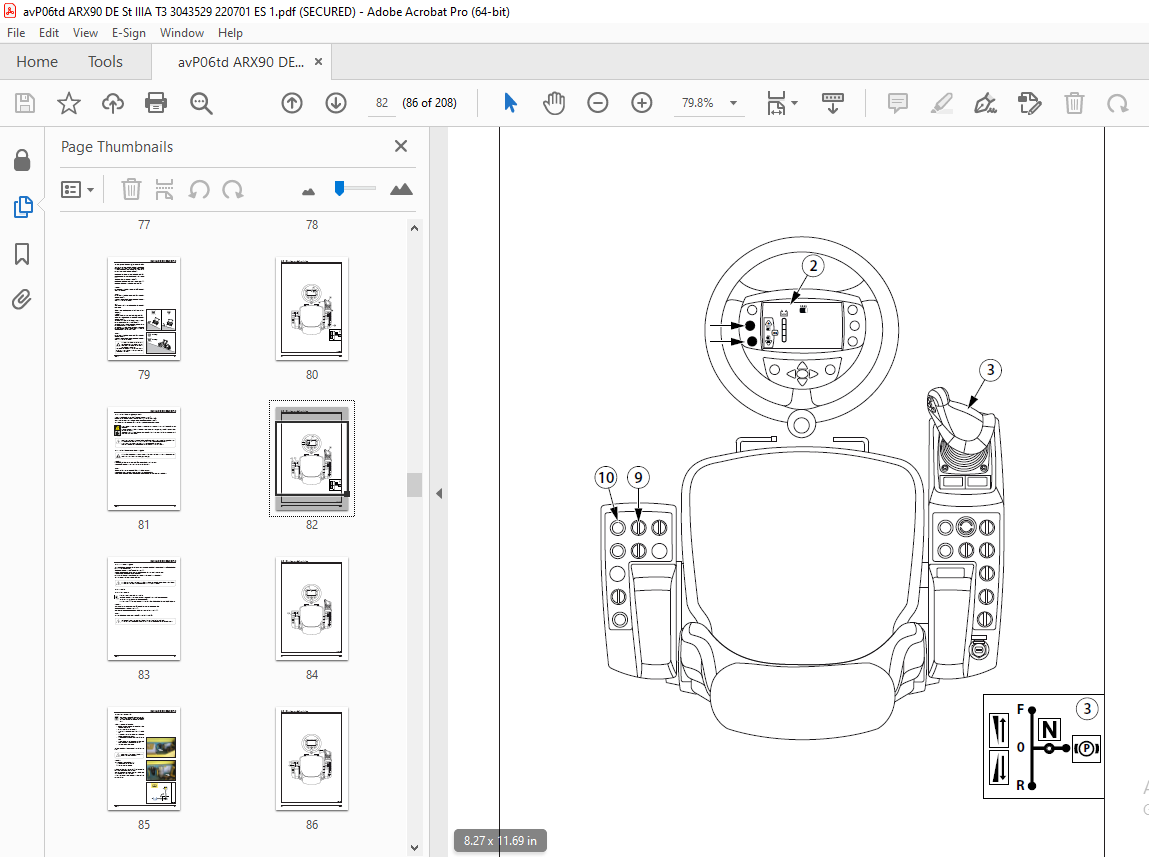The height and width of the screenshot is (857, 1149).
Task: Switch to the Home tab
Action: 37,62
